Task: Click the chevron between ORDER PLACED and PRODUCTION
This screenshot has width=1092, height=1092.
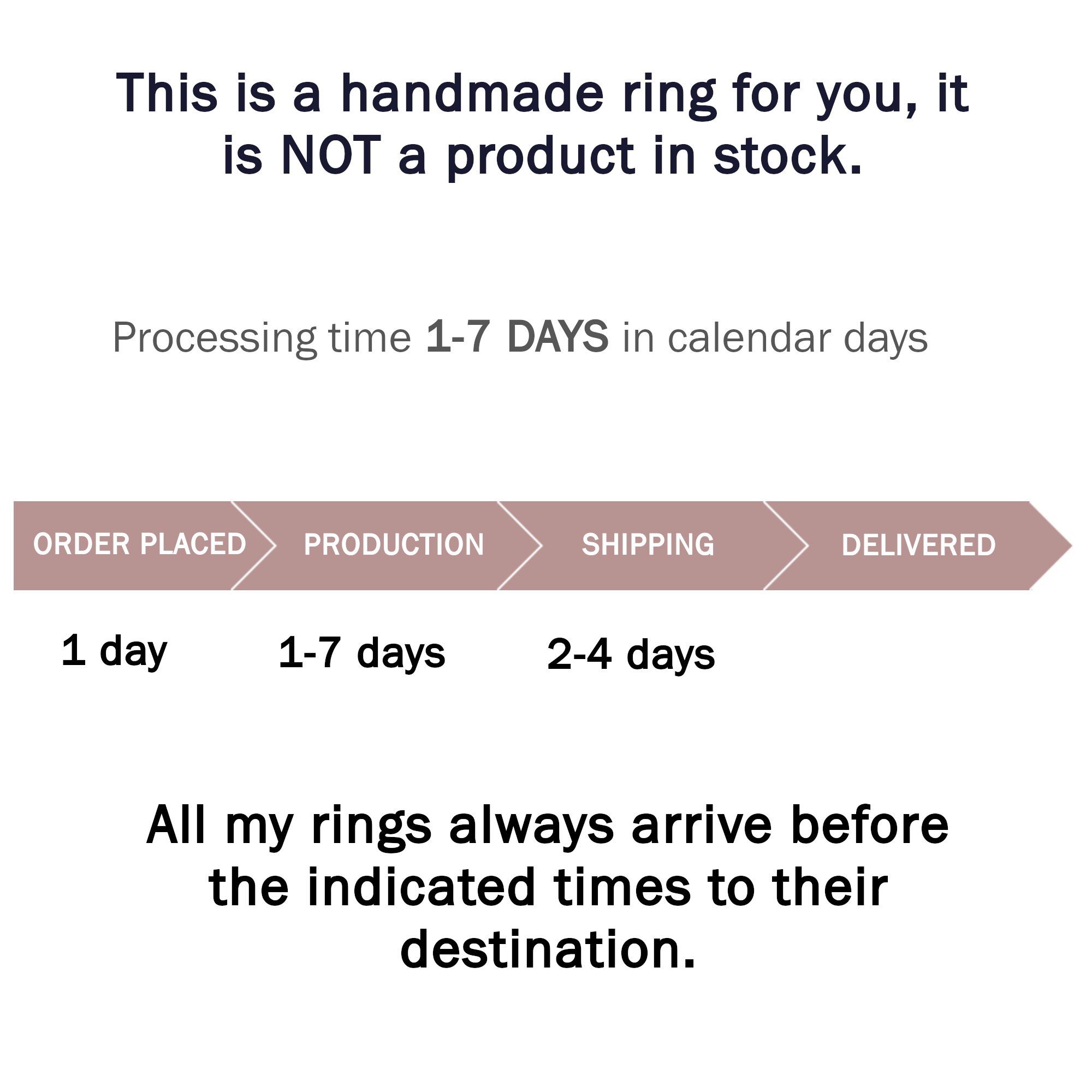Action: (x=253, y=545)
